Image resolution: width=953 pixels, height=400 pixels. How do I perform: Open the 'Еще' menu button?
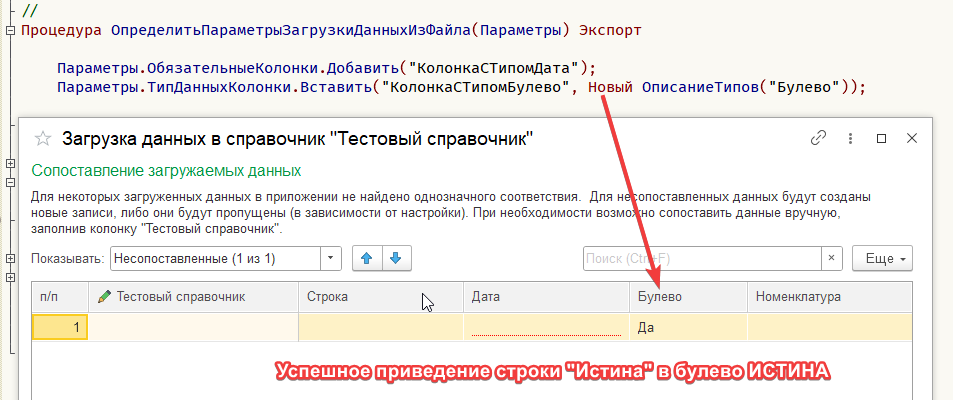point(882,258)
